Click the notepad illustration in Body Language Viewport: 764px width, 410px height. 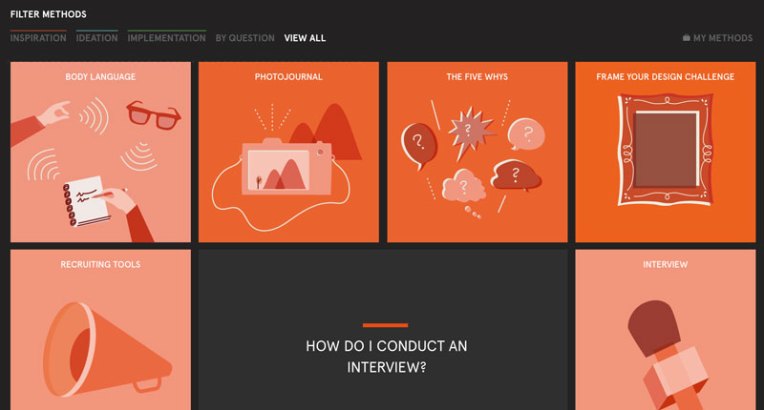(85, 201)
